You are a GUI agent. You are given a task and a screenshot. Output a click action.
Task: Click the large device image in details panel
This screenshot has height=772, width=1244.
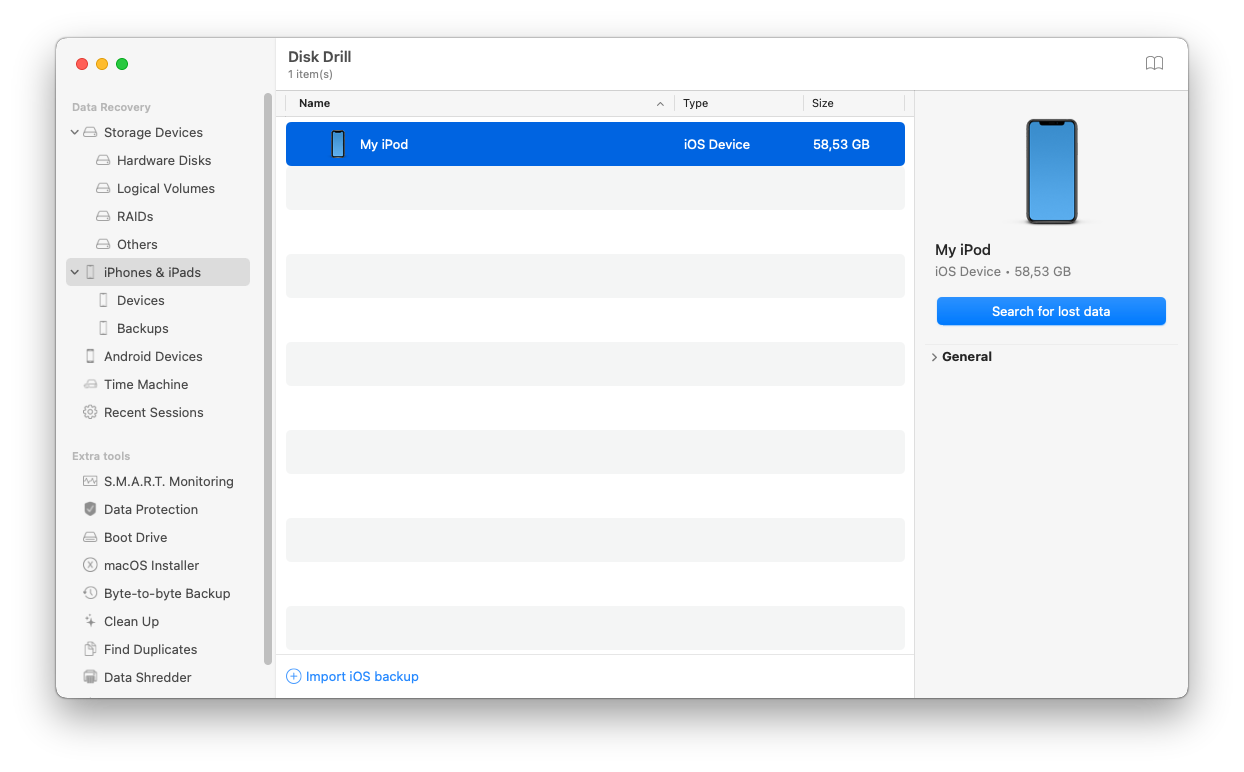click(1051, 171)
